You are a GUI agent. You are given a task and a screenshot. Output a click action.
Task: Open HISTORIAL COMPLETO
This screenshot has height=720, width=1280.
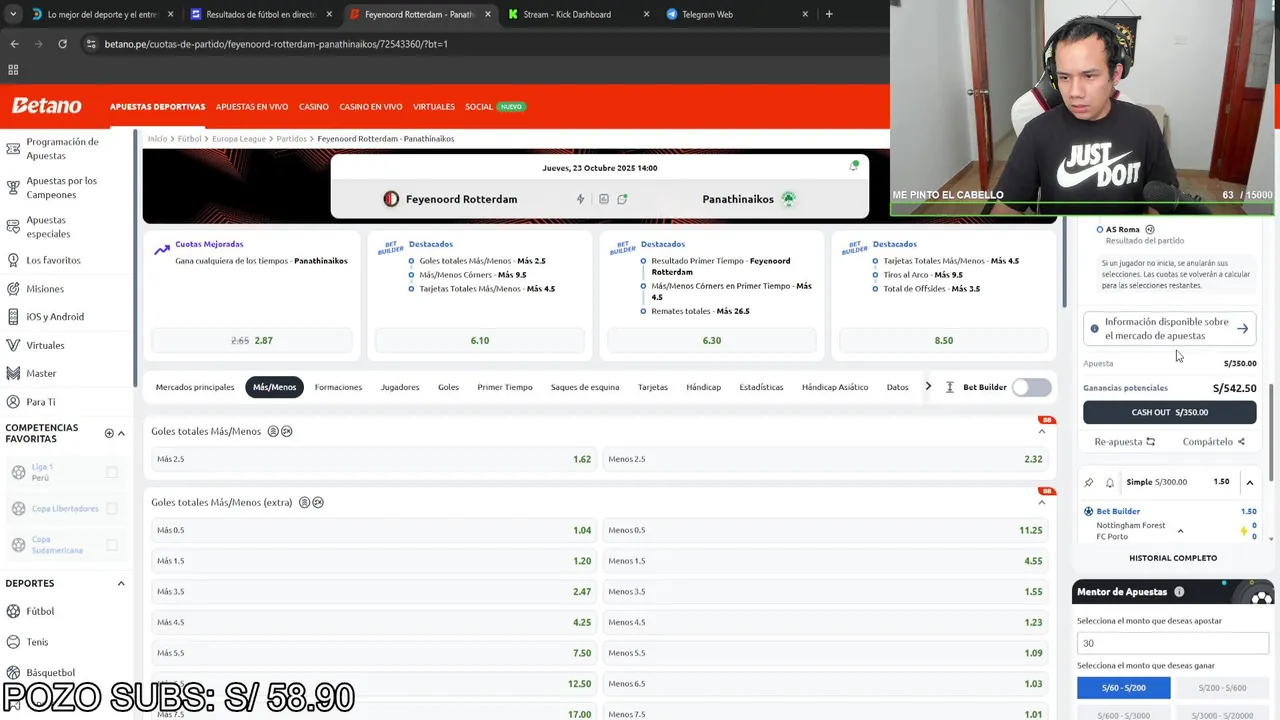pyautogui.click(x=1173, y=558)
